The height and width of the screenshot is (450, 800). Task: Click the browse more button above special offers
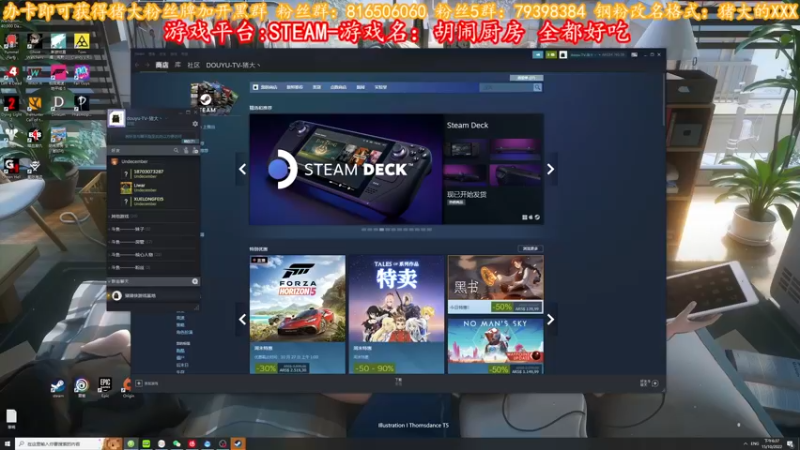tap(531, 248)
